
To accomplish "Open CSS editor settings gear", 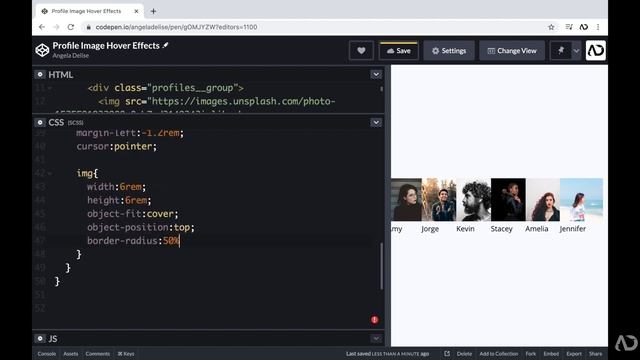I will [40, 122].
